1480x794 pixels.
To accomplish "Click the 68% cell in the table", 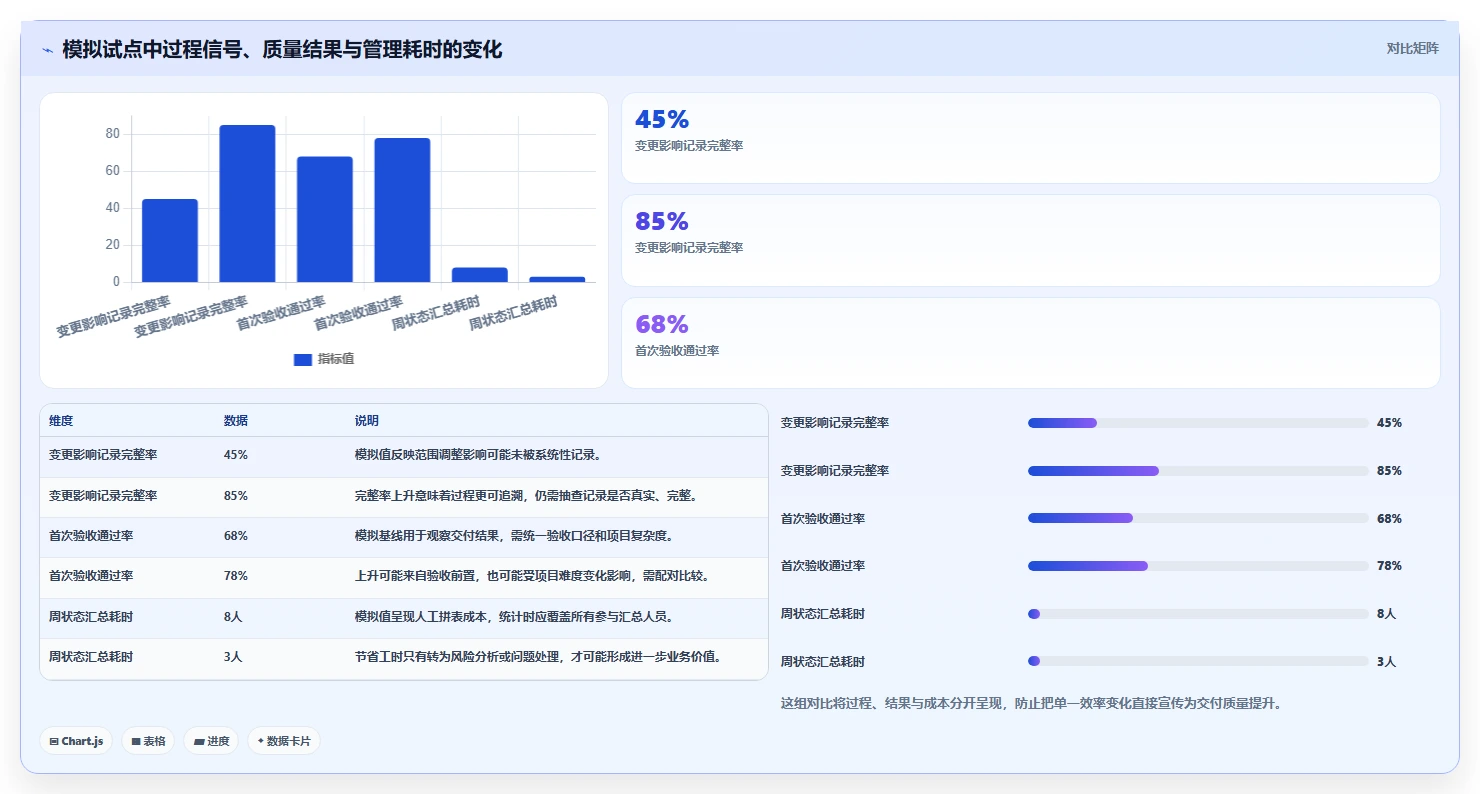I will (x=236, y=536).
